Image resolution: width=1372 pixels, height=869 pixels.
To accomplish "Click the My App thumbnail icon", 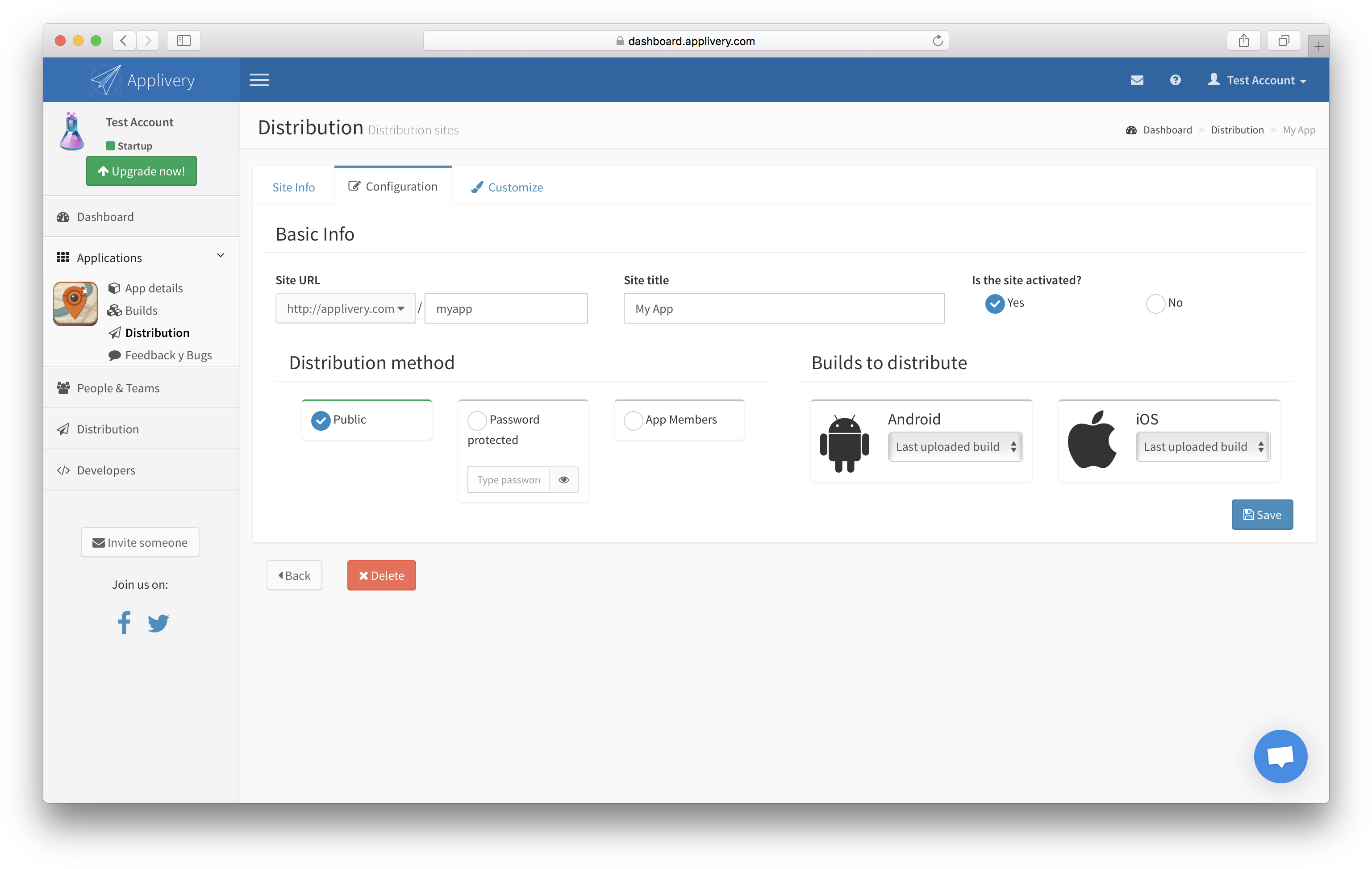I will click(75, 304).
